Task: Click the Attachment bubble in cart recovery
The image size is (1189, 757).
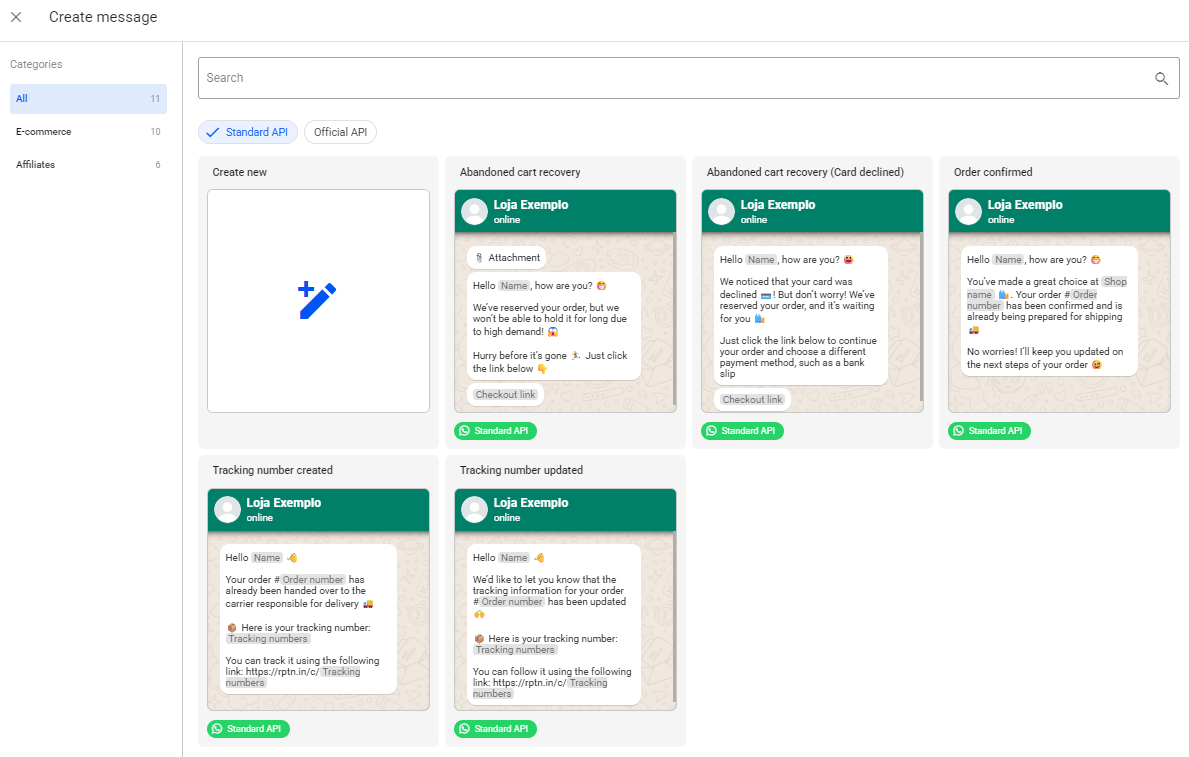Action: 507,258
